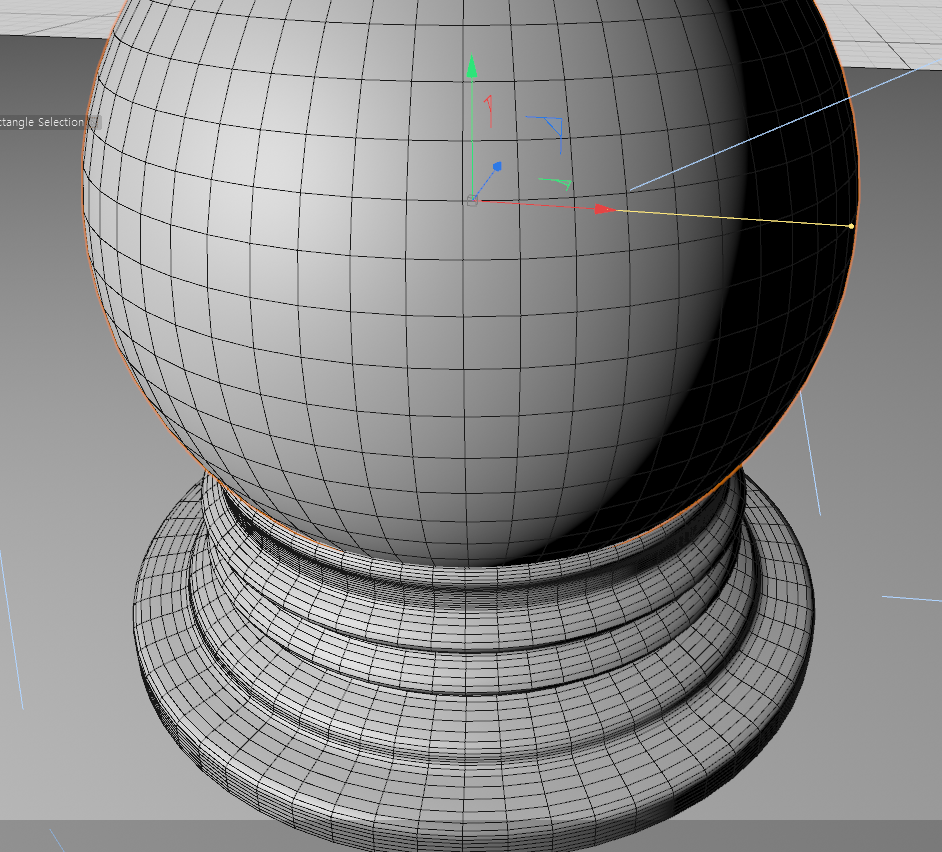
Task: Select the yellow sphere radius handle point
Action: (x=851, y=226)
